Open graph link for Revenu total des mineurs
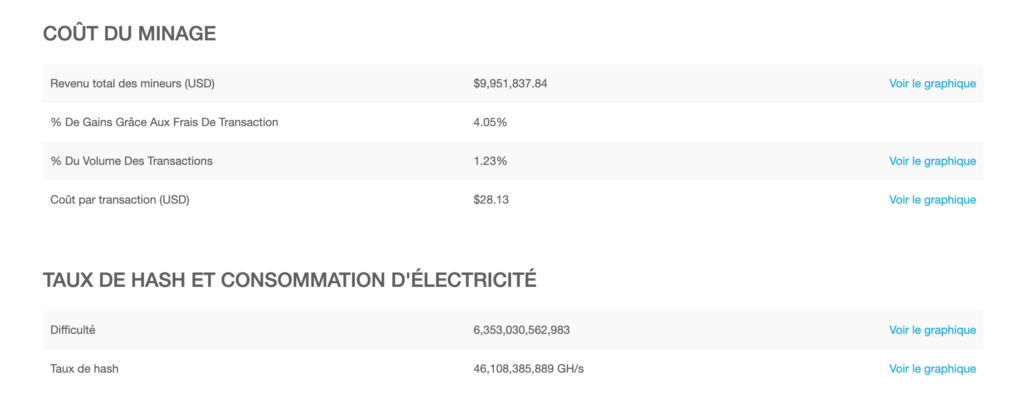The height and width of the screenshot is (413, 1024). (932, 84)
